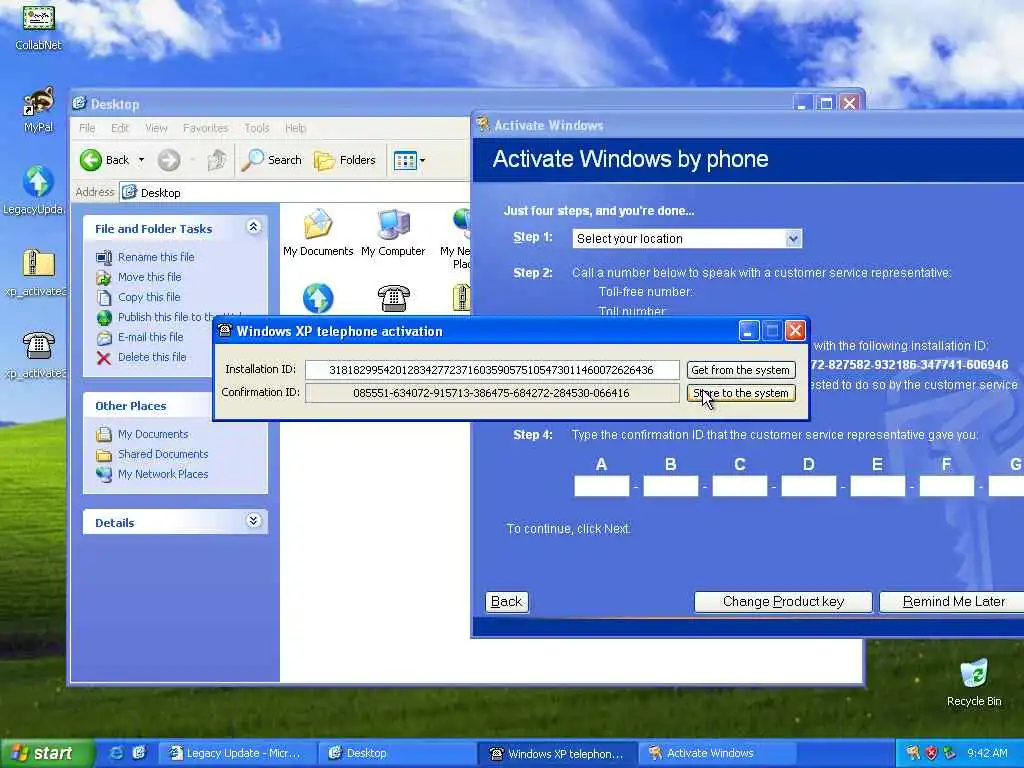
Task: Click the 9:42 AM system clock
Action: [x=987, y=753]
